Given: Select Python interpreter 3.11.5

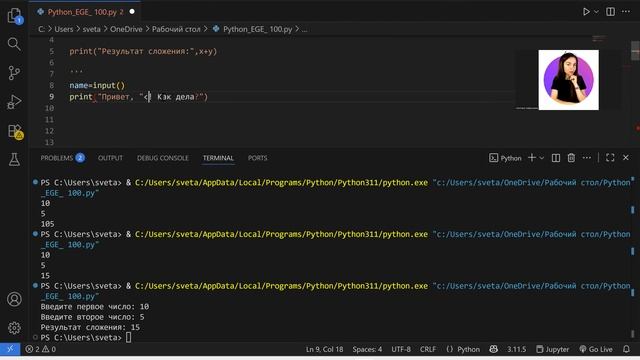Looking at the screenshot, I should pos(516,349).
